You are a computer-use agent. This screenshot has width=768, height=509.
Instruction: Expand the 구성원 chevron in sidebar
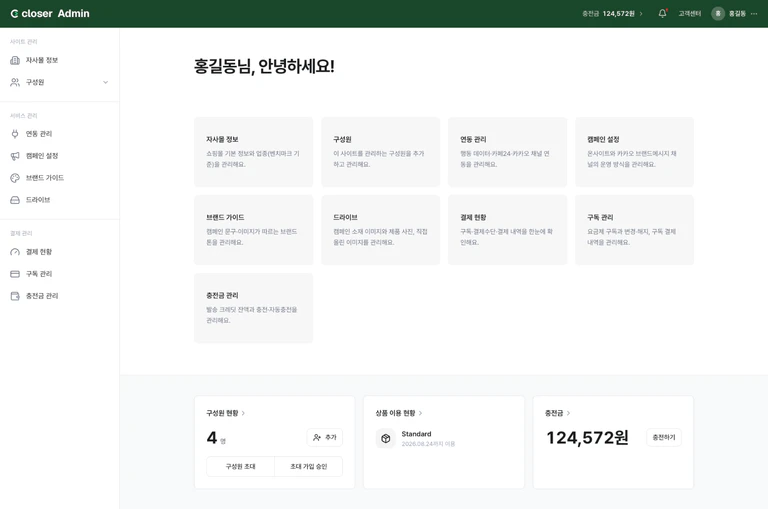coord(105,82)
